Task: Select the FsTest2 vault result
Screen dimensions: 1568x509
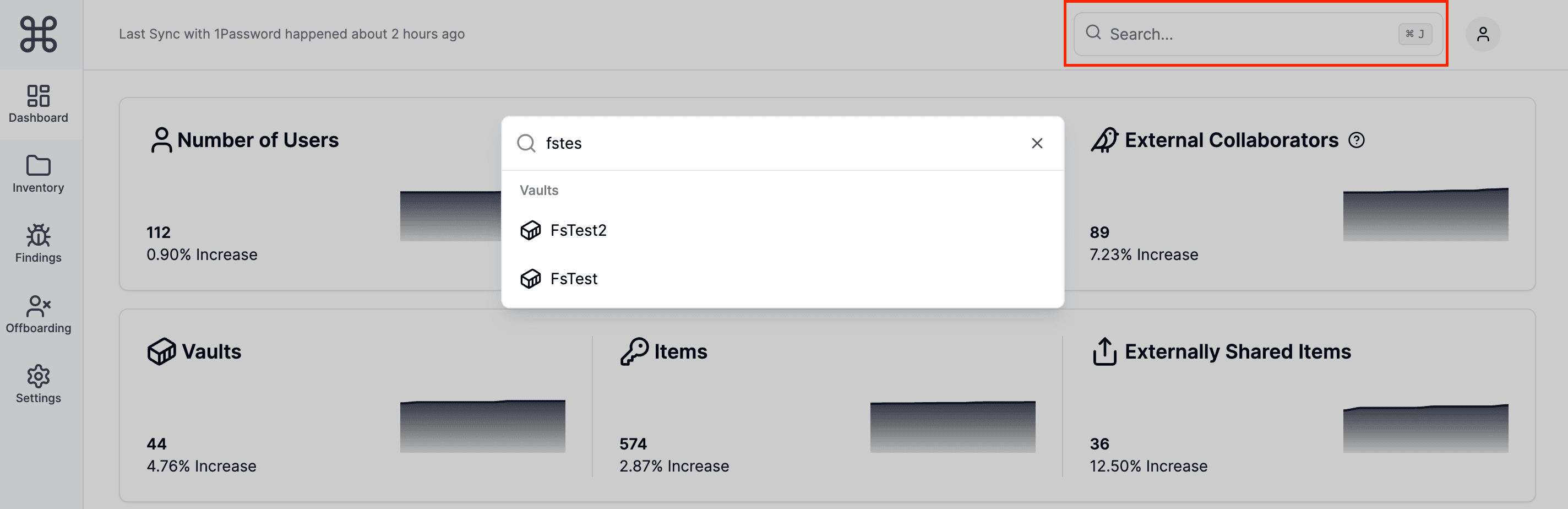Action: point(578,230)
